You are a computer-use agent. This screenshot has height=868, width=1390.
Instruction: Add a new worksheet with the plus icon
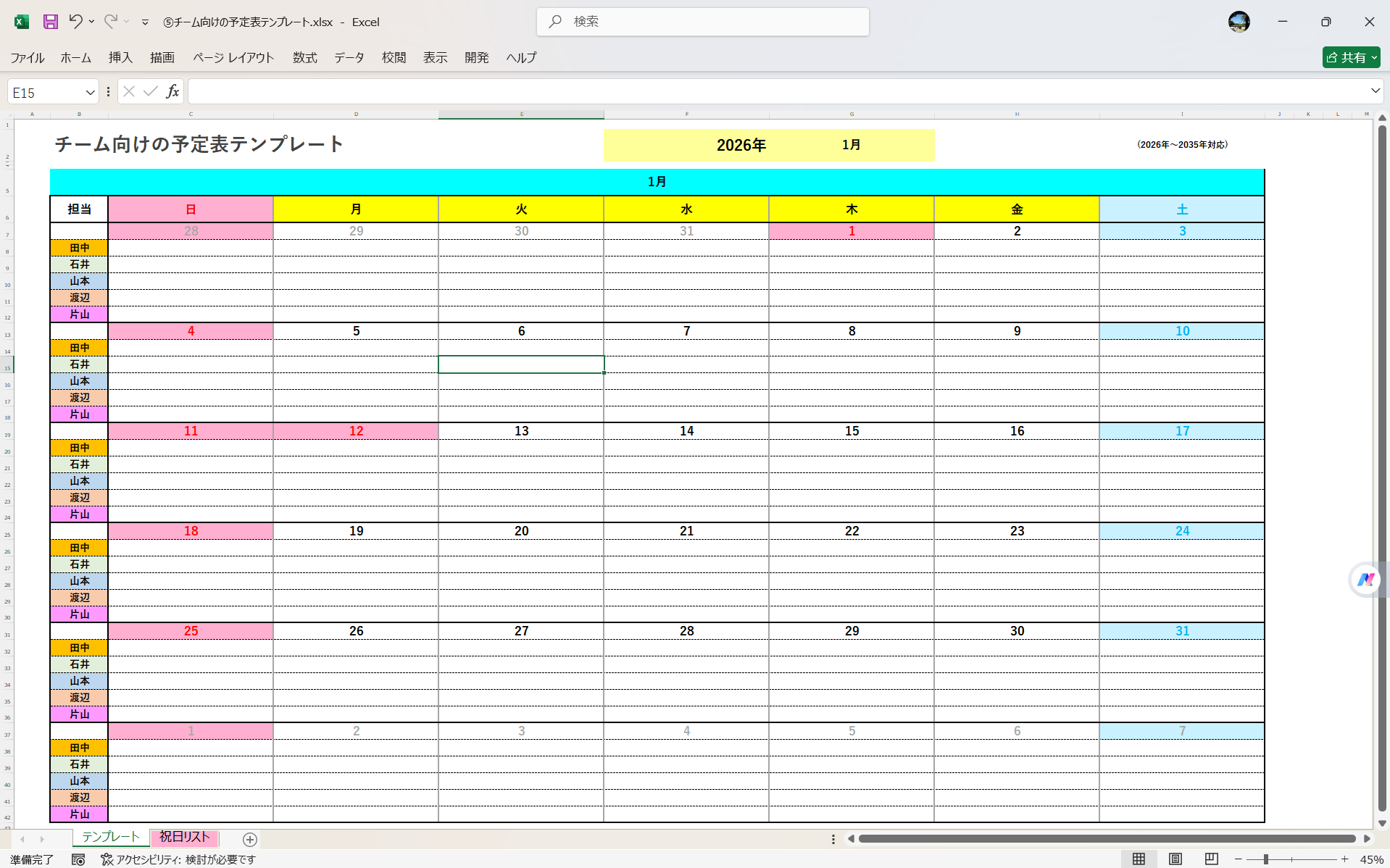pos(249,839)
